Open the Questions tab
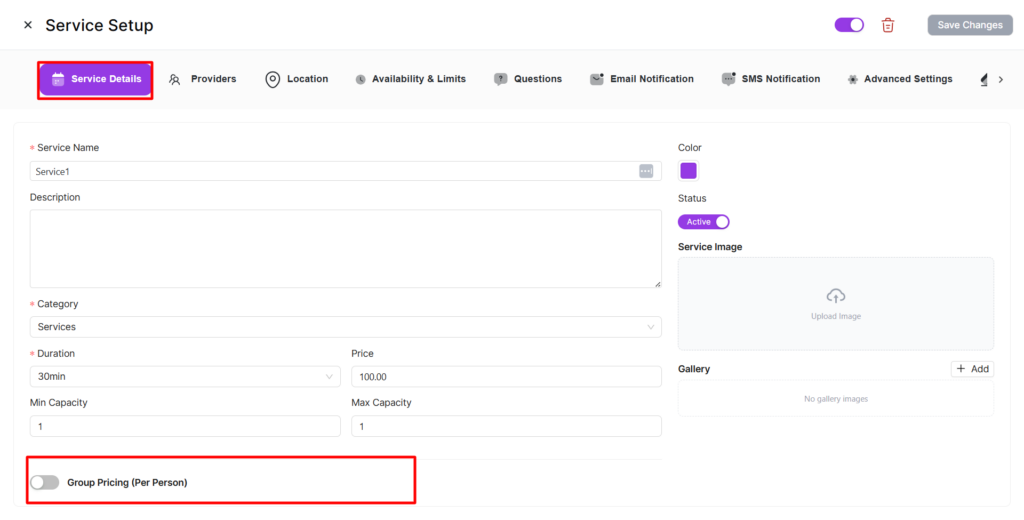 point(528,79)
